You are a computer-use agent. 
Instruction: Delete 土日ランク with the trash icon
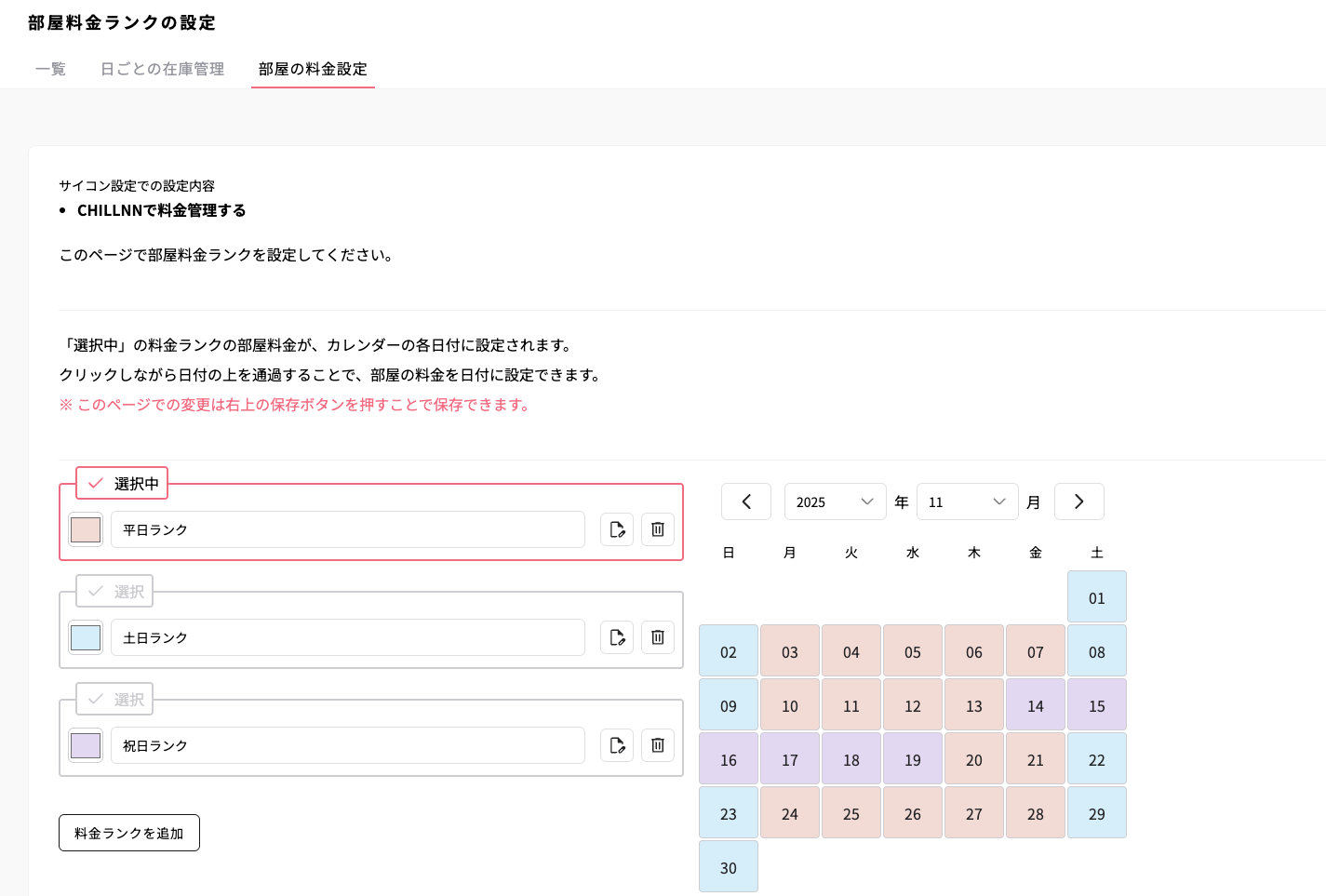point(657,637)
